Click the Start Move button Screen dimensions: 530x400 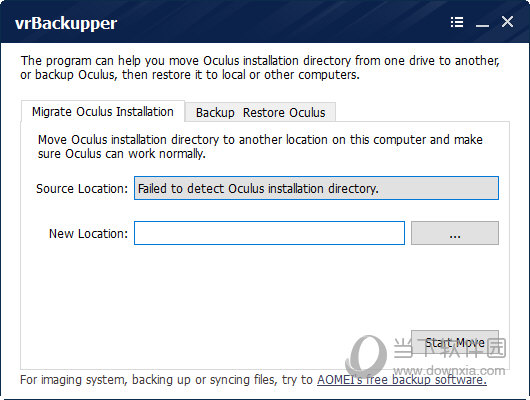(455, 342)
